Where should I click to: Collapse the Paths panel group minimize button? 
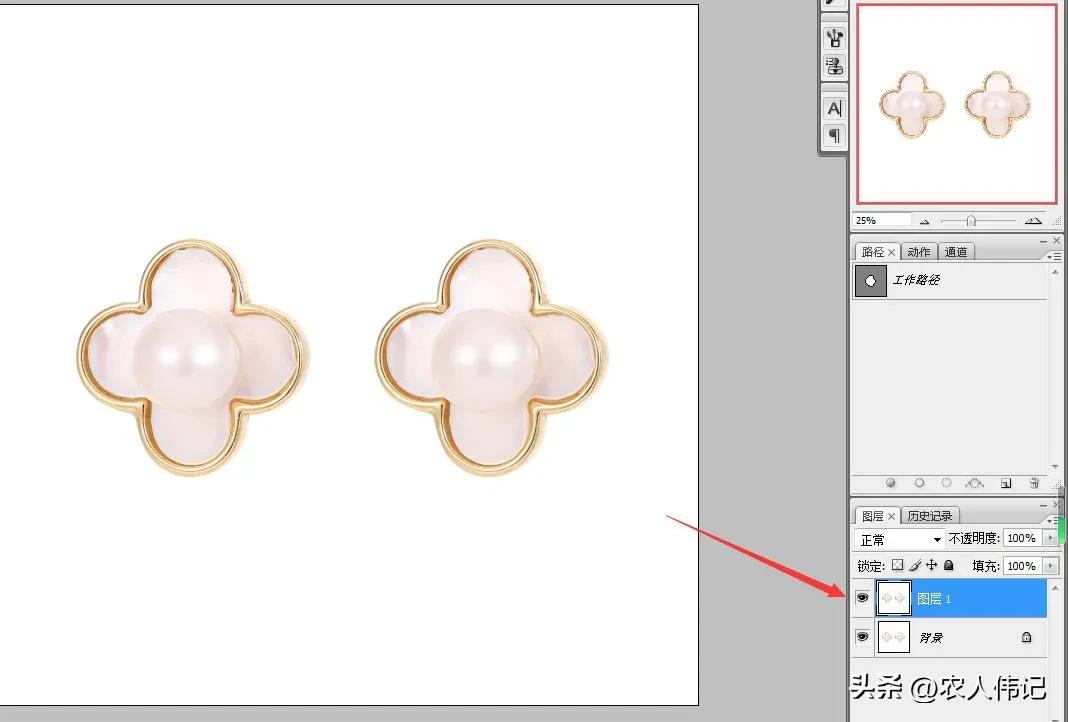[1043, 241]
